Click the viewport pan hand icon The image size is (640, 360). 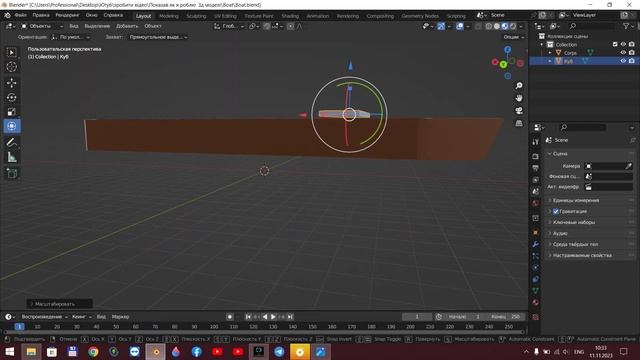point(519,98)
